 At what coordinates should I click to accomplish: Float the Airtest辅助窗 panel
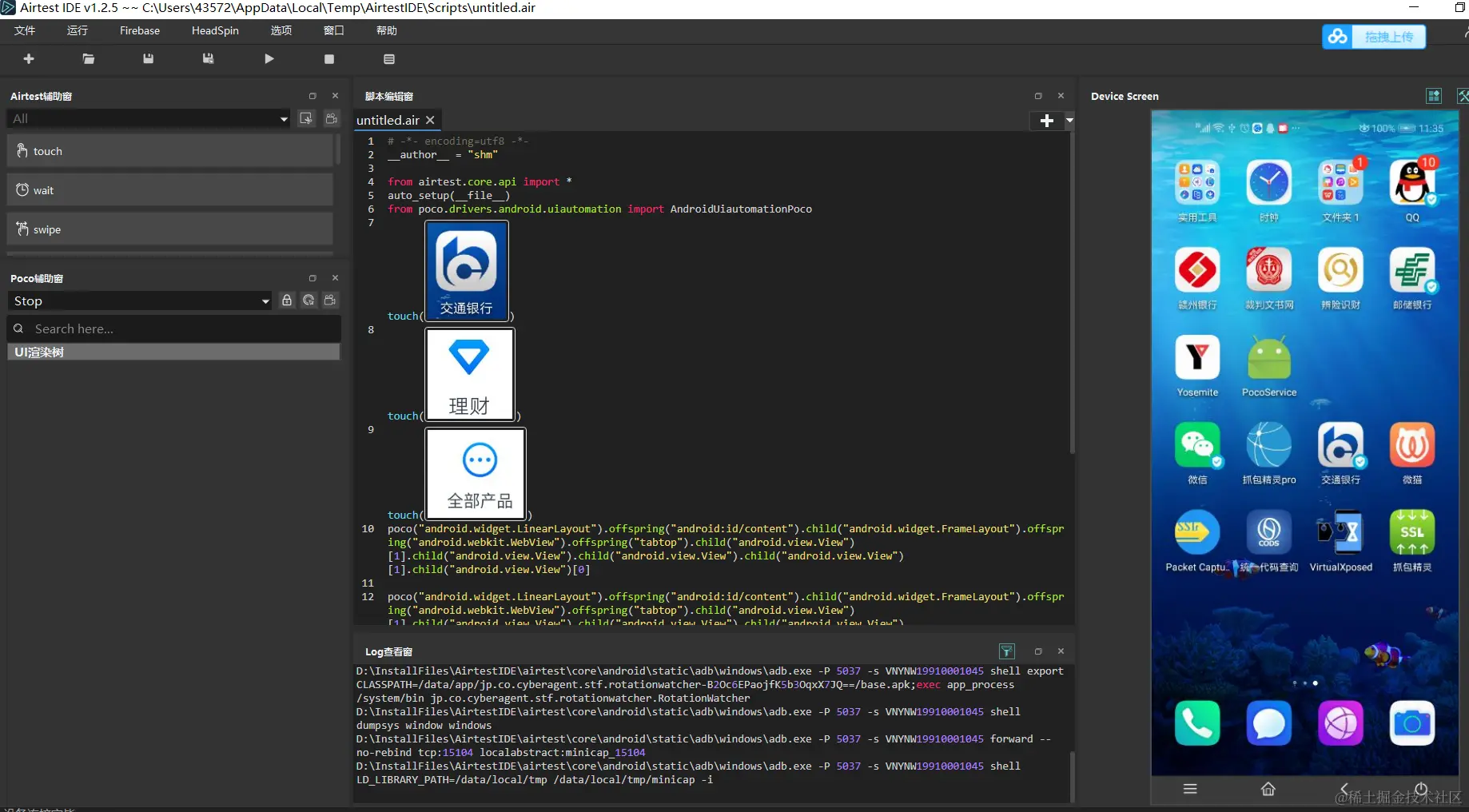(313, 96)
